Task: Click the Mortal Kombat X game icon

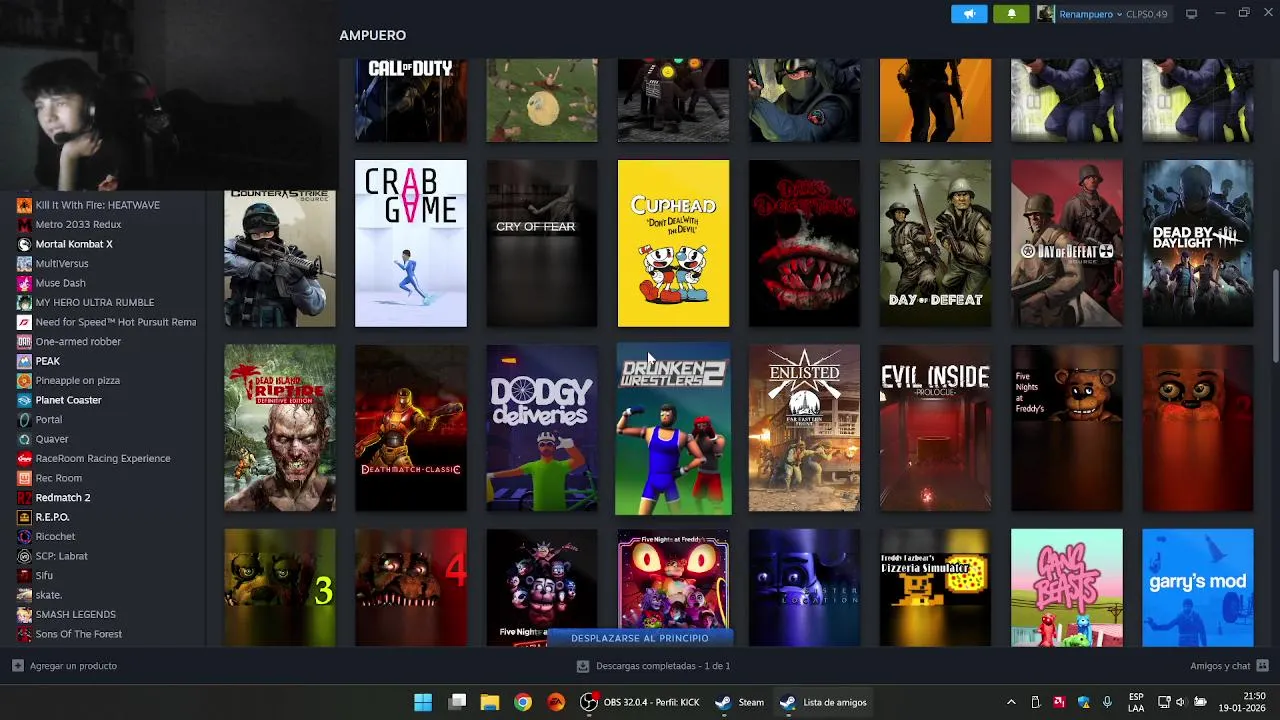Action: [x=24, y=244]
